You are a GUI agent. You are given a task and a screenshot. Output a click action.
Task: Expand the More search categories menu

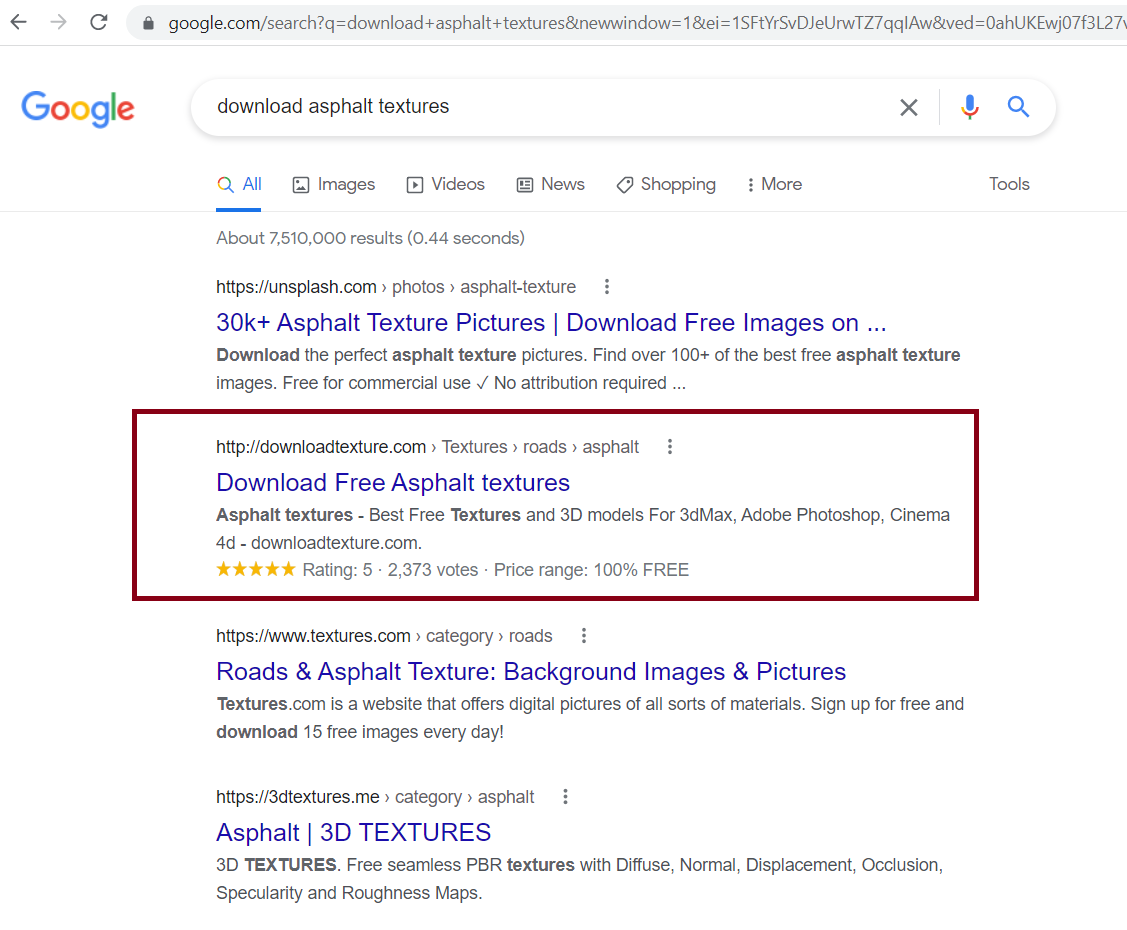pyautogui.click(x=774, y=184)
